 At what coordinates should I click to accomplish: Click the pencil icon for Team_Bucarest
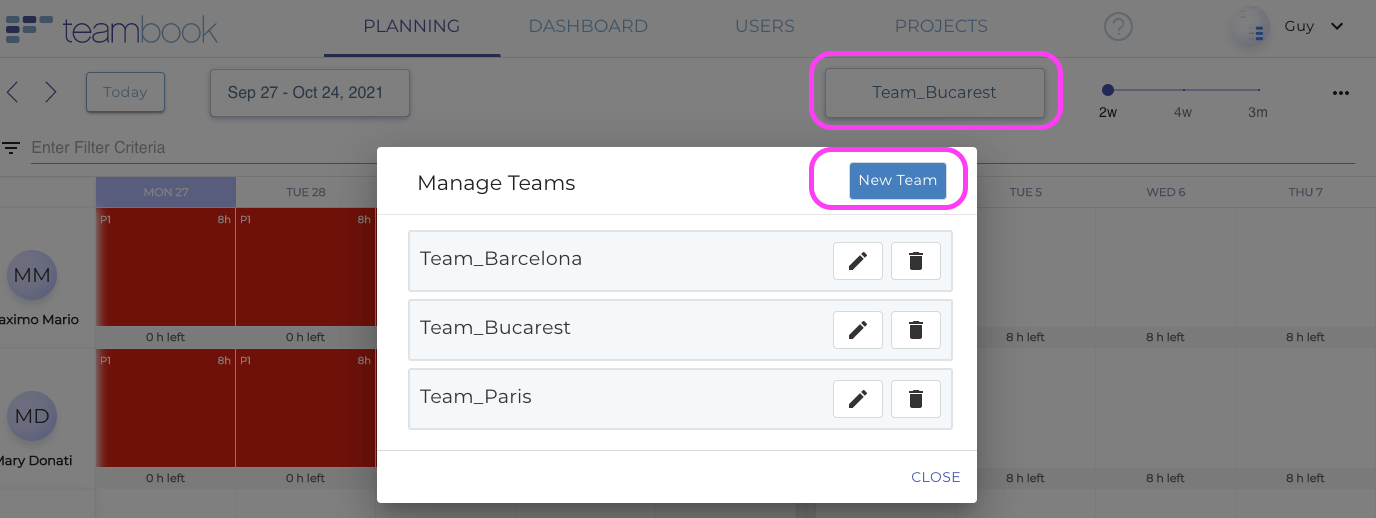[857, 330]
